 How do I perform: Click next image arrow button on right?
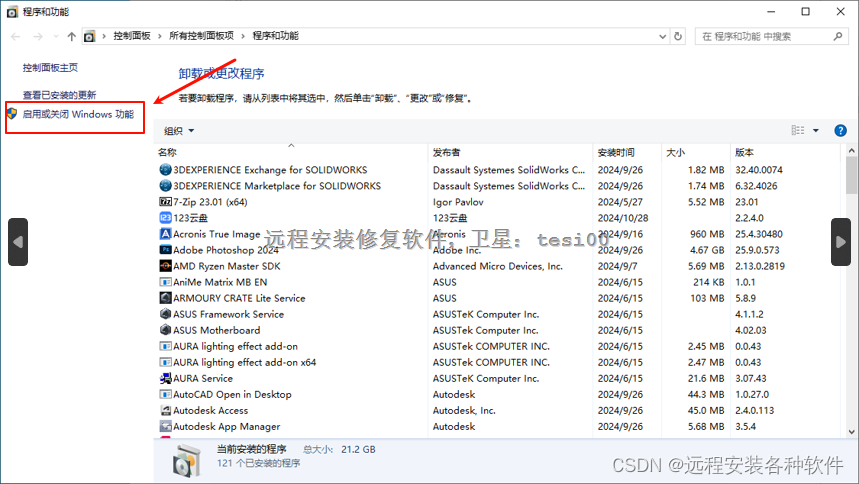tap(840, 242)
